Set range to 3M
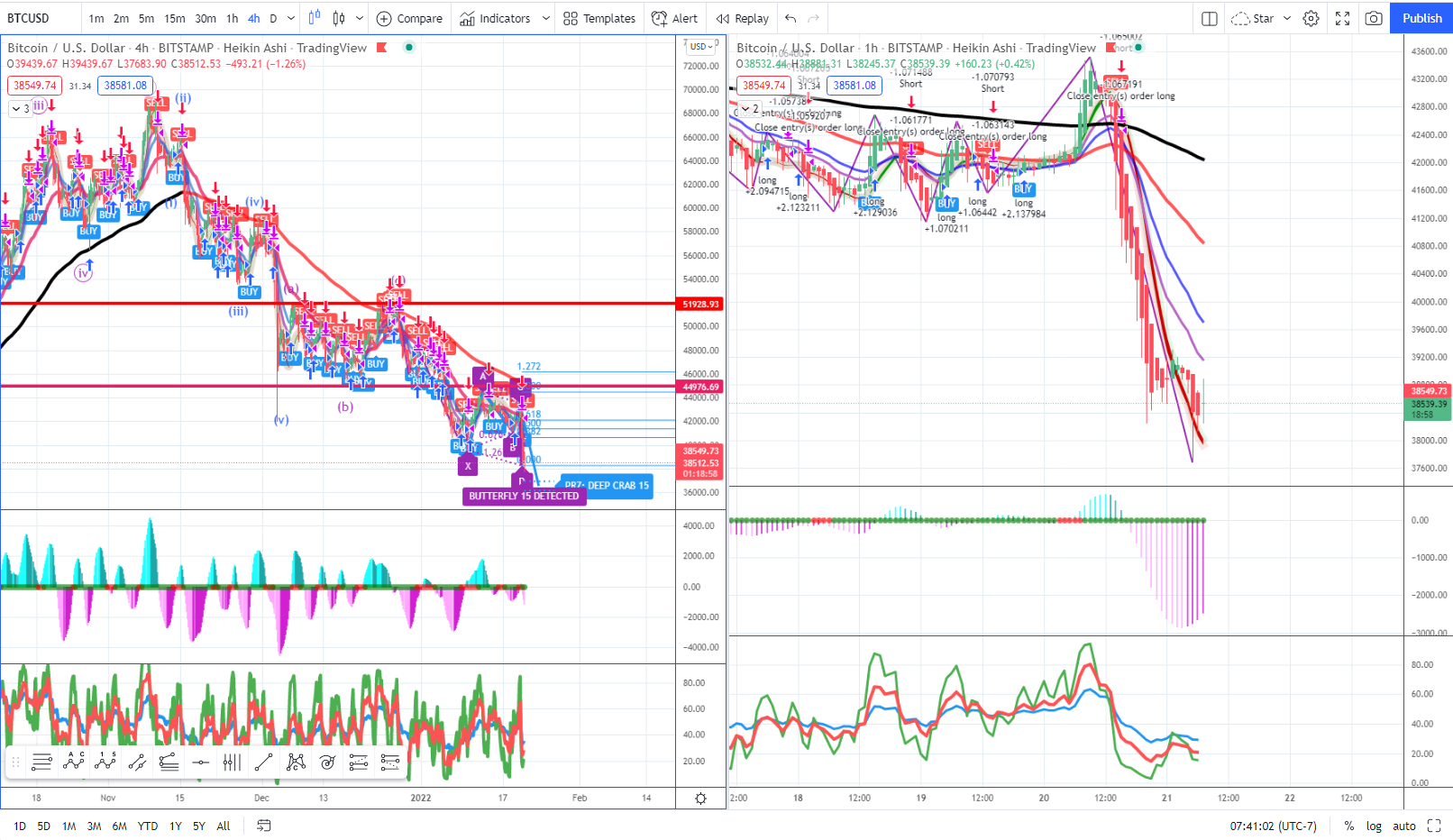 click(94, 826)
